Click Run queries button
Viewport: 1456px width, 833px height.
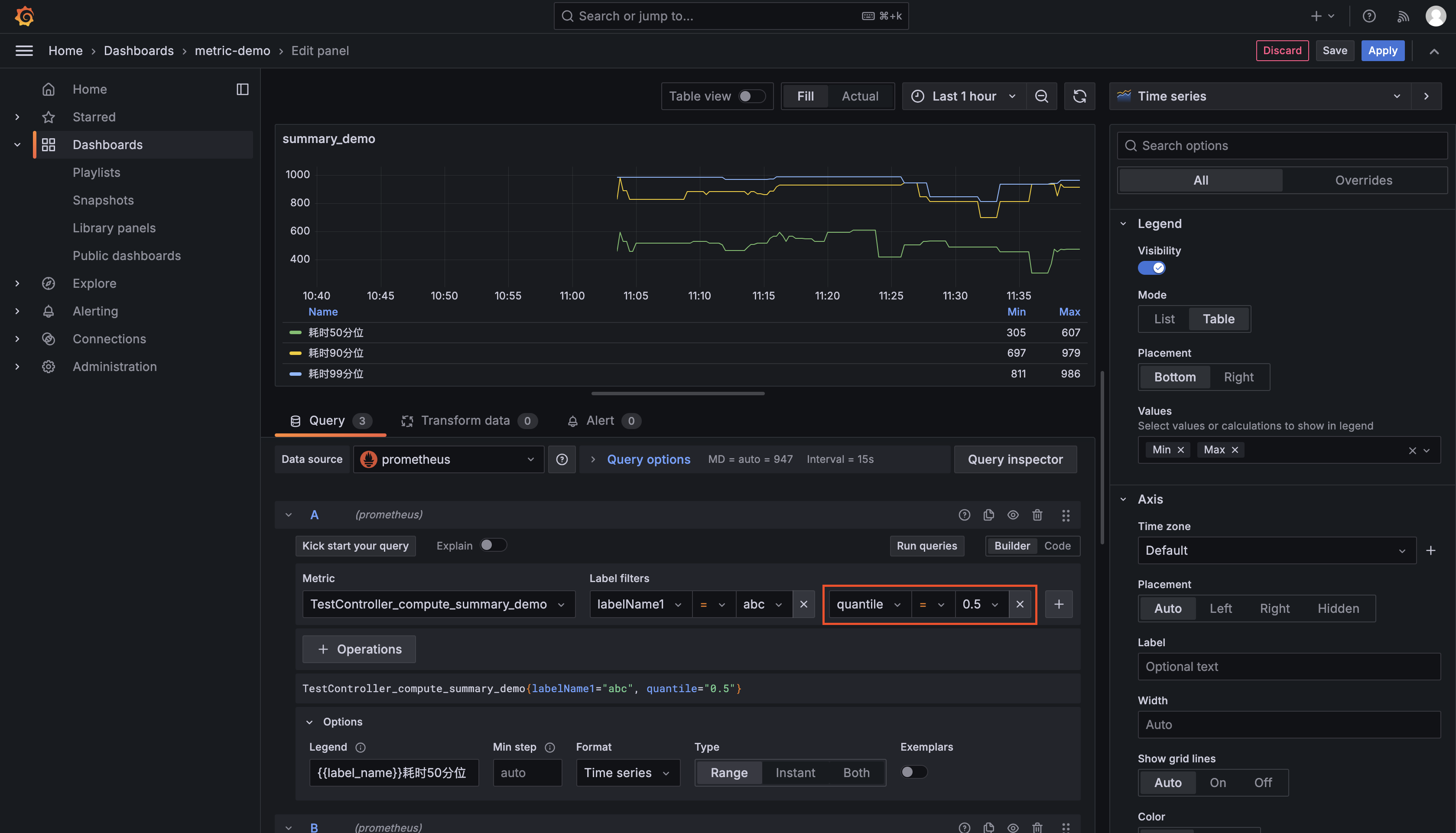[926, 546]
